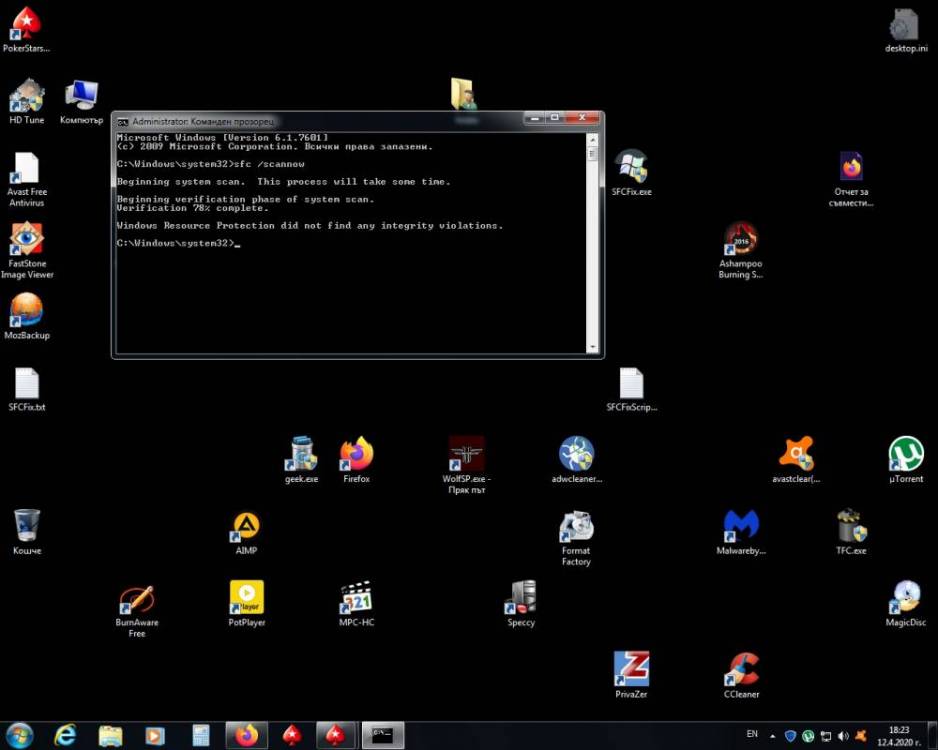Open command prompt system menu icon
The height and width of the screenshot is (750, 938).
[123, 122]
